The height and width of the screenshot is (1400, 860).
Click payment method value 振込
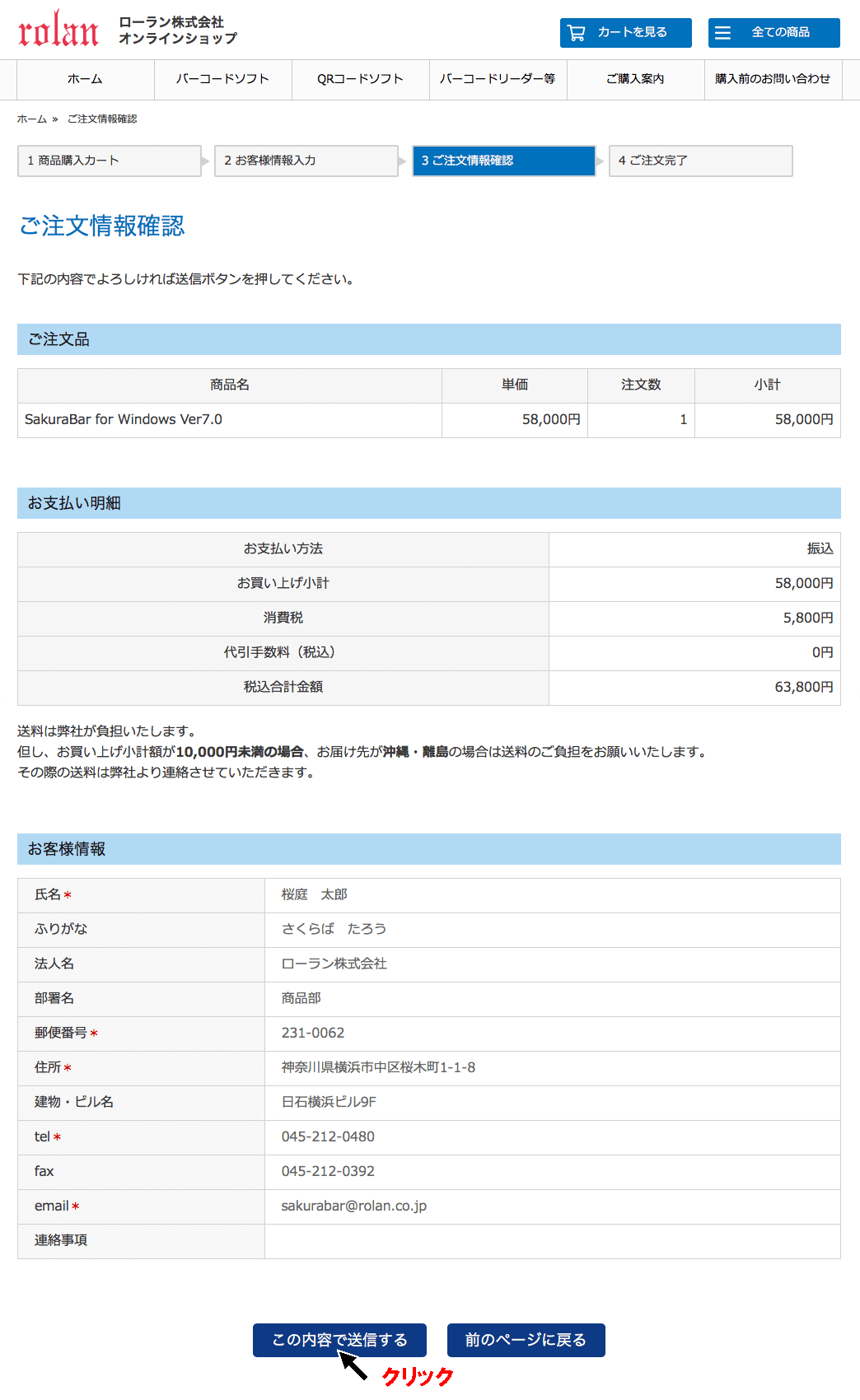pyautogui.click(x=820, y=548)
